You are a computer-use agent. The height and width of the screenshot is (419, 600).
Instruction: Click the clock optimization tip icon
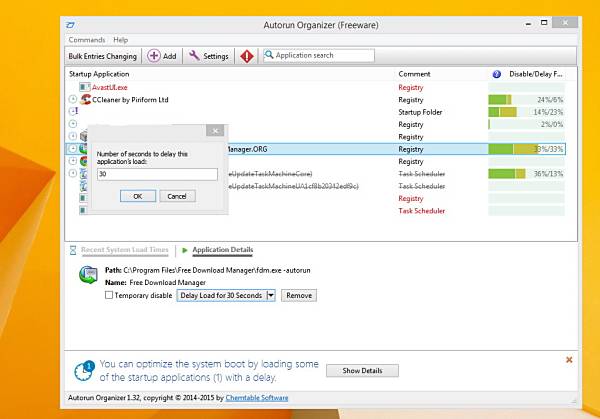[x=84, y=370]
